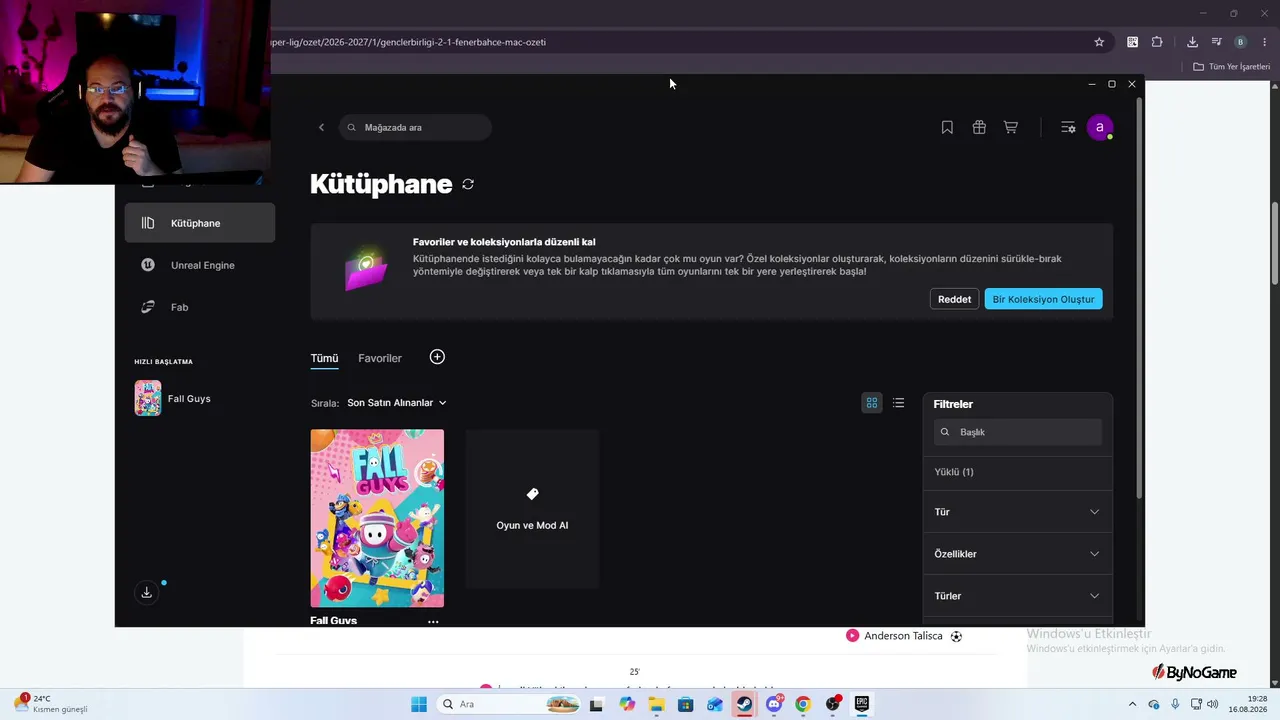Image resolution: width=1280 pixels, height=720 pixels.
Task: Focus the Başlık filter search field
Action: click(1018, 432)
